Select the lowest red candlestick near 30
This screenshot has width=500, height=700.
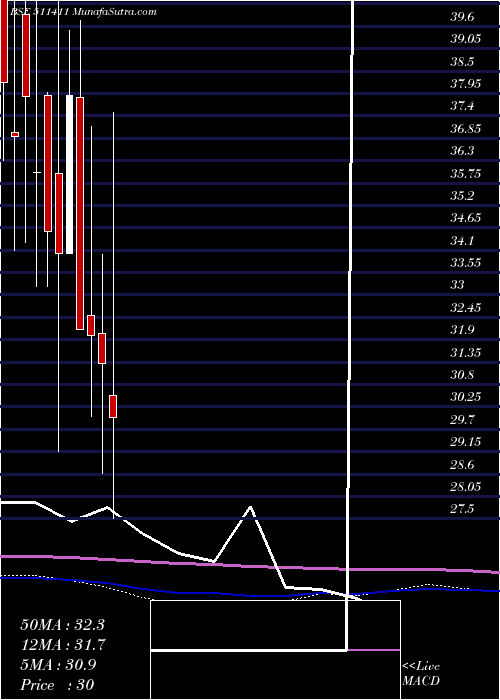pyautogui.click(x=113, y=406)
